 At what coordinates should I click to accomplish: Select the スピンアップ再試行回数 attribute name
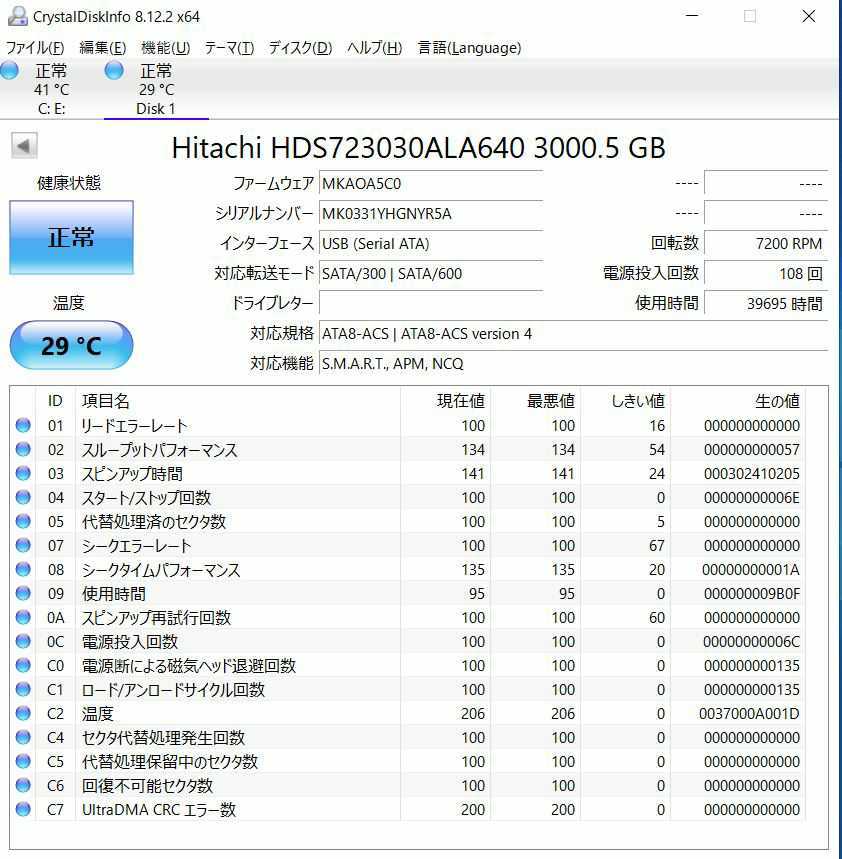(156, 618)
